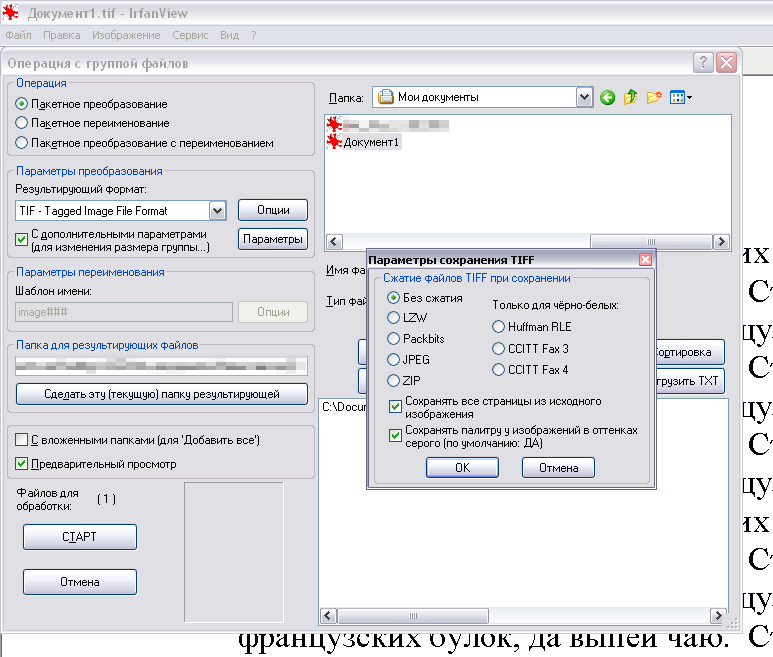This screenshot has width=773, height=657.
Task: Open the Сервис menu
Action: coord(190,35)
